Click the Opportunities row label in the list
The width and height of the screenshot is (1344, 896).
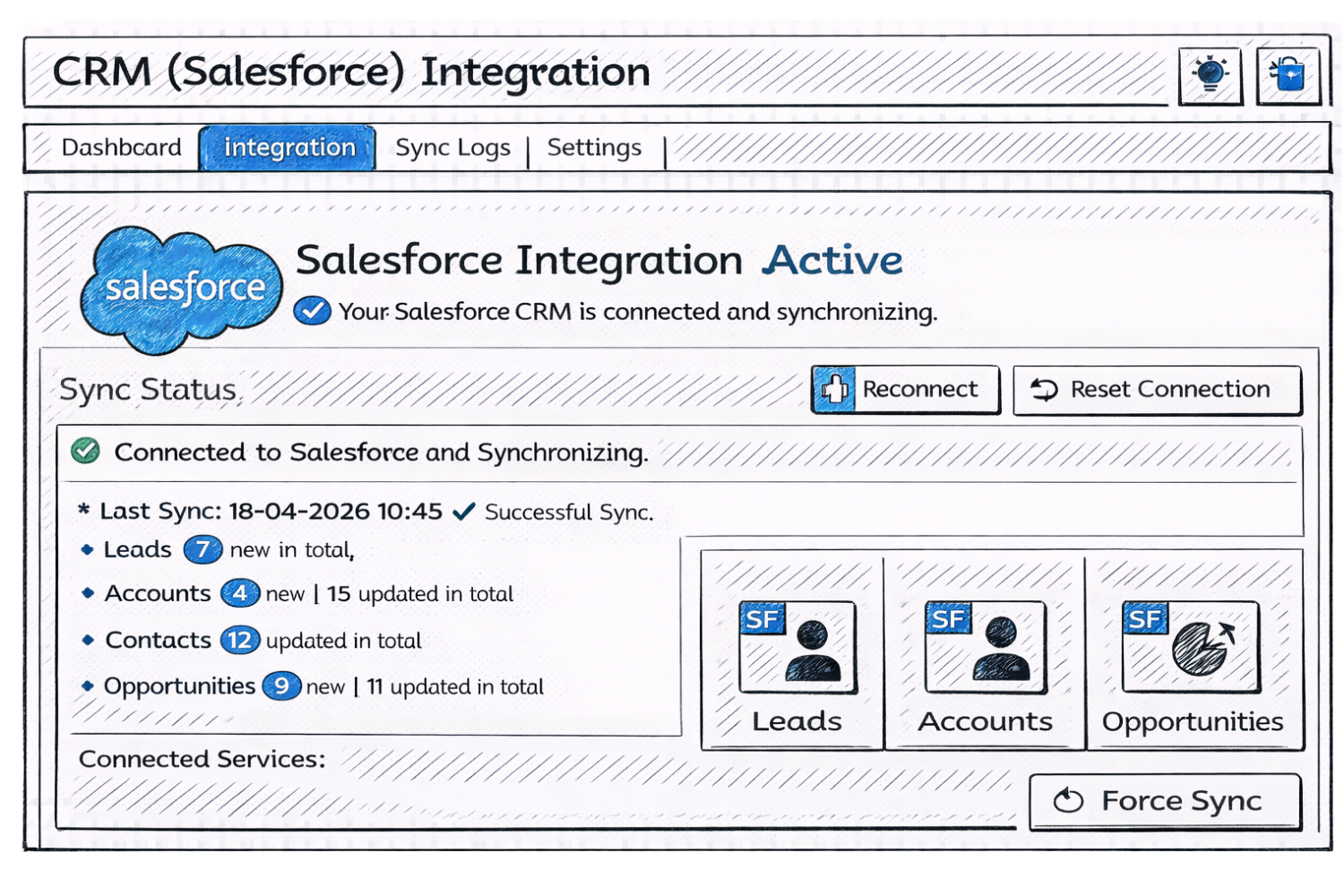click(179, 686)
